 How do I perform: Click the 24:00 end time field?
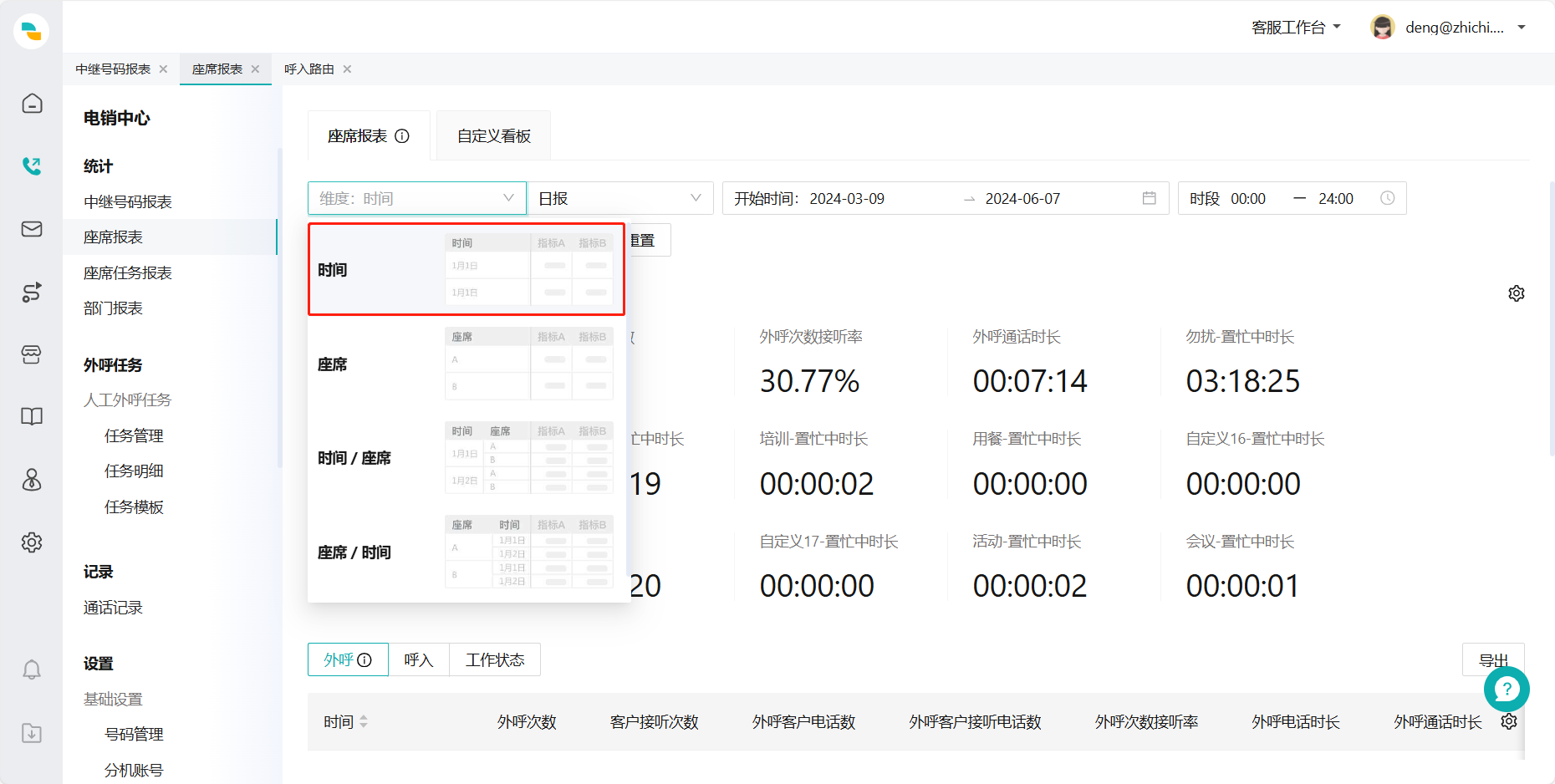click(1336, 198)
